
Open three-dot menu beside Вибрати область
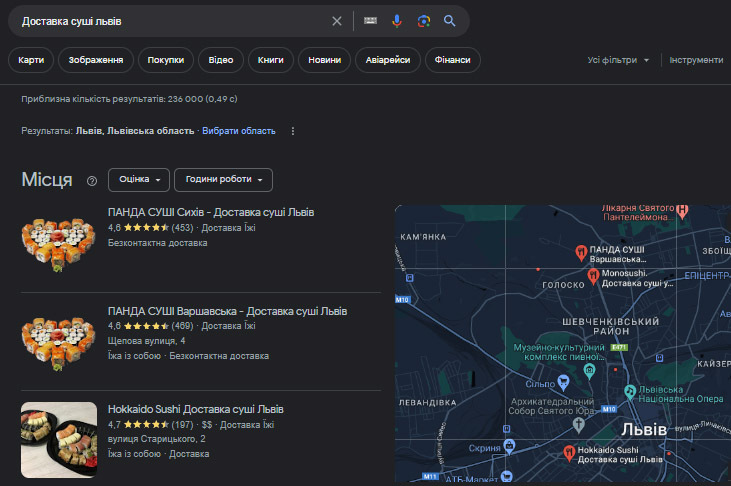293,131
